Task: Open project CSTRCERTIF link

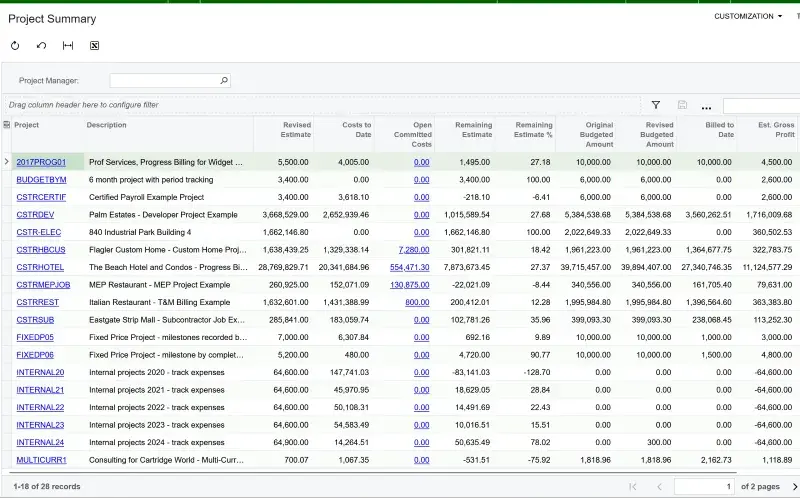Action: pyautogui.click(x=41, y=197)
